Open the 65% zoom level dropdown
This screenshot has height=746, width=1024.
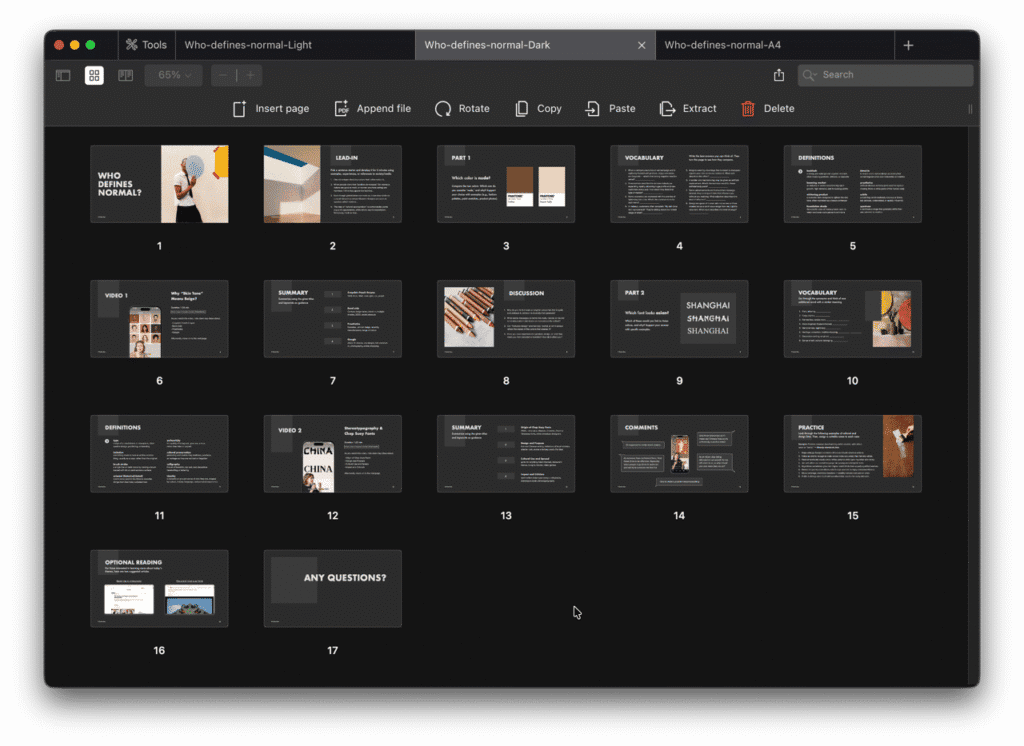click(174, 75)
